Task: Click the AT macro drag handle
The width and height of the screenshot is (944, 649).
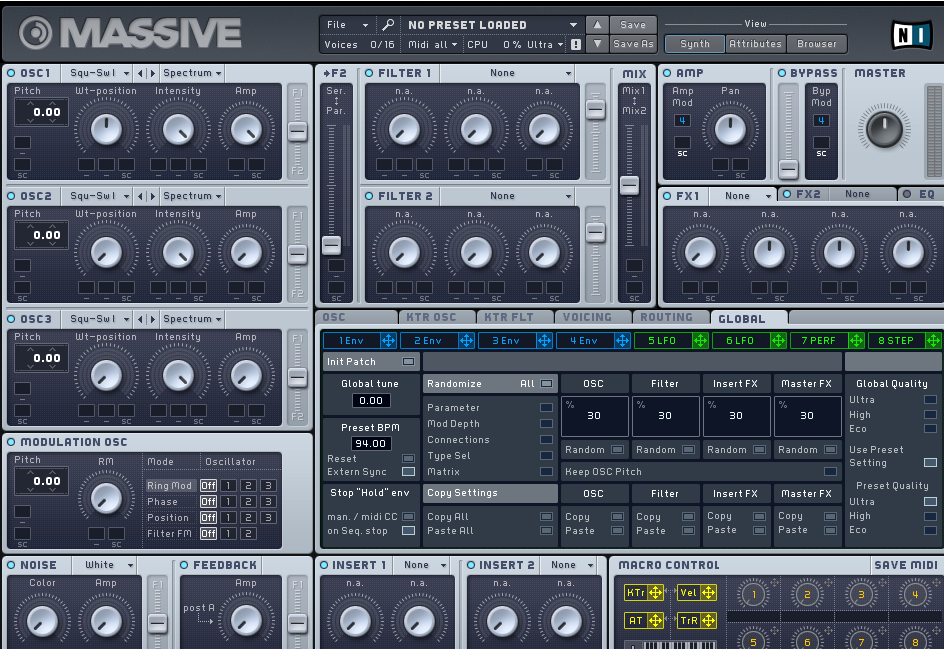Action: 655,620
